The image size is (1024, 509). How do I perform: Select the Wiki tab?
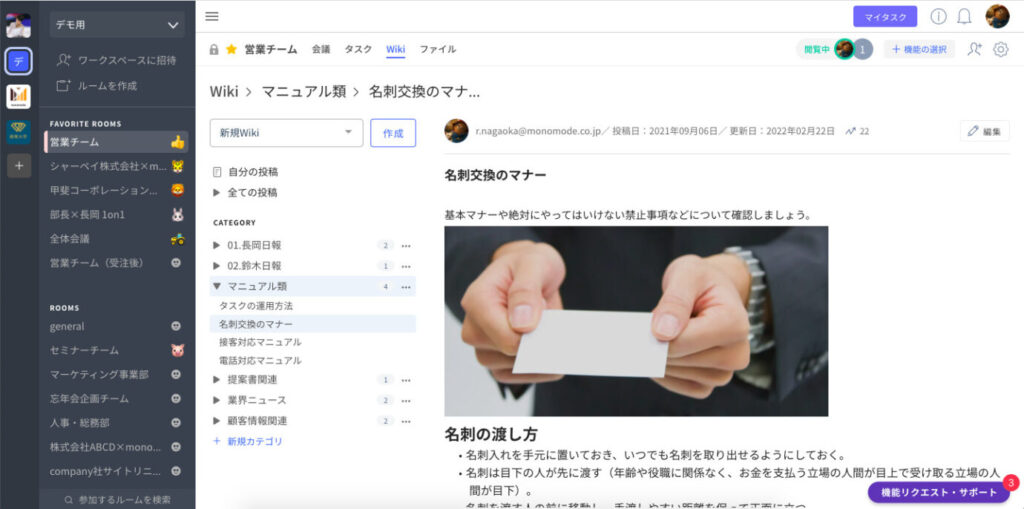[395, 49]
